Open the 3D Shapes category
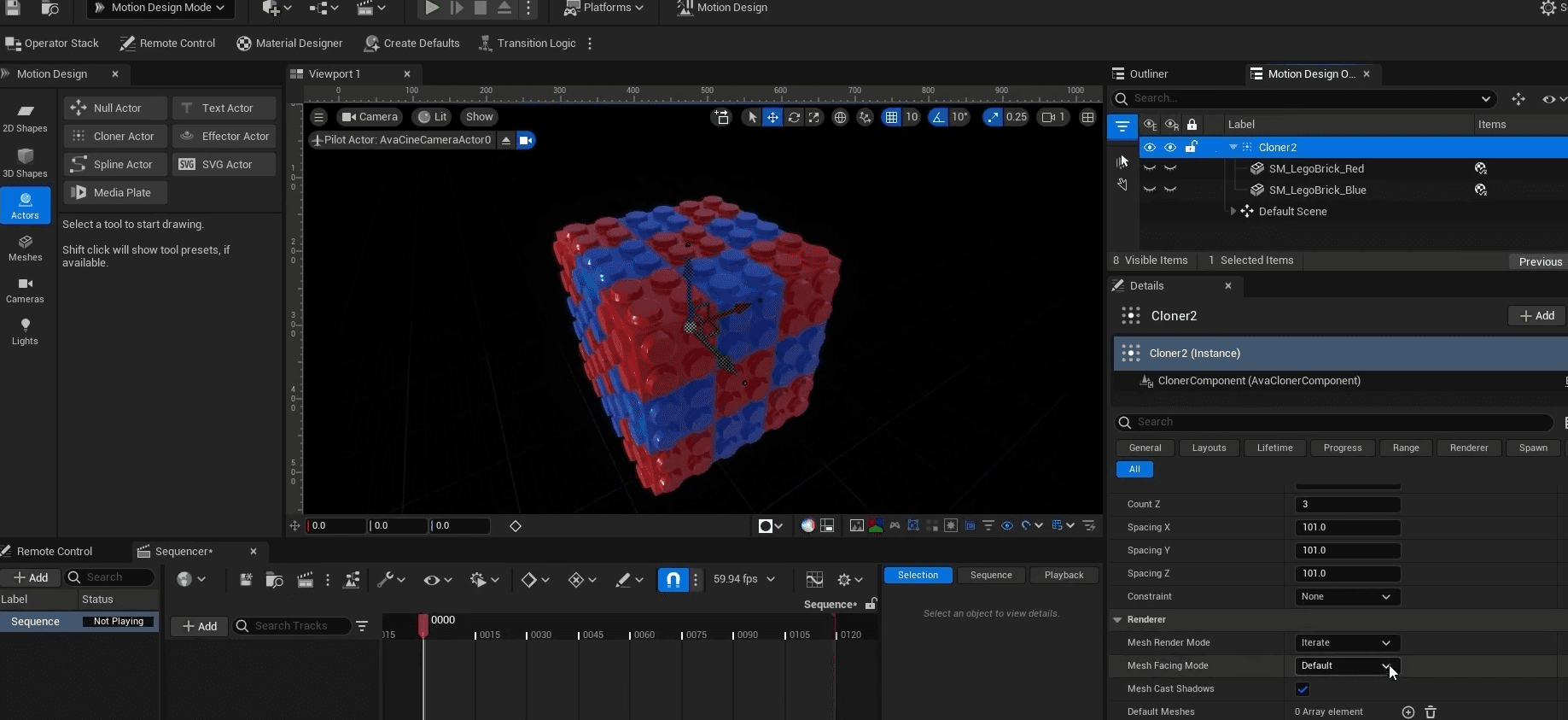1568x720 pixels. point(25,163)
